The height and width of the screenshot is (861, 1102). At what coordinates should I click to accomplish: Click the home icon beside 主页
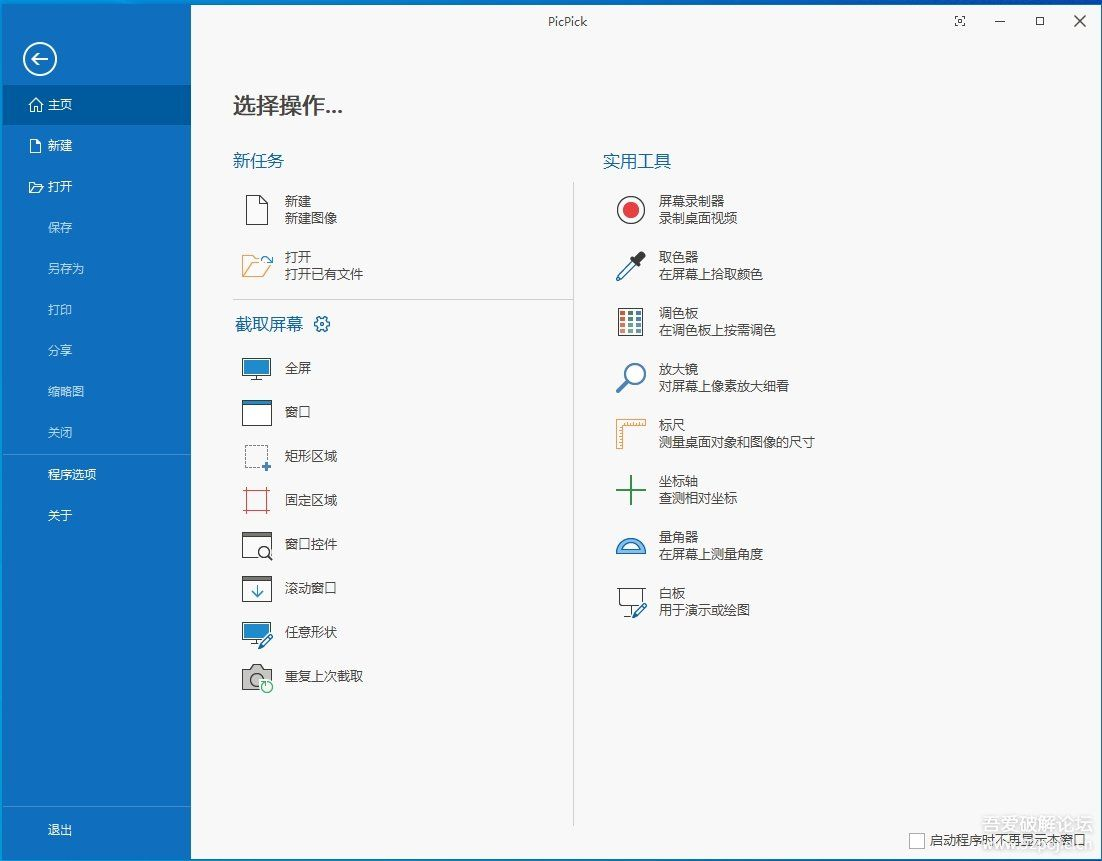36,105
